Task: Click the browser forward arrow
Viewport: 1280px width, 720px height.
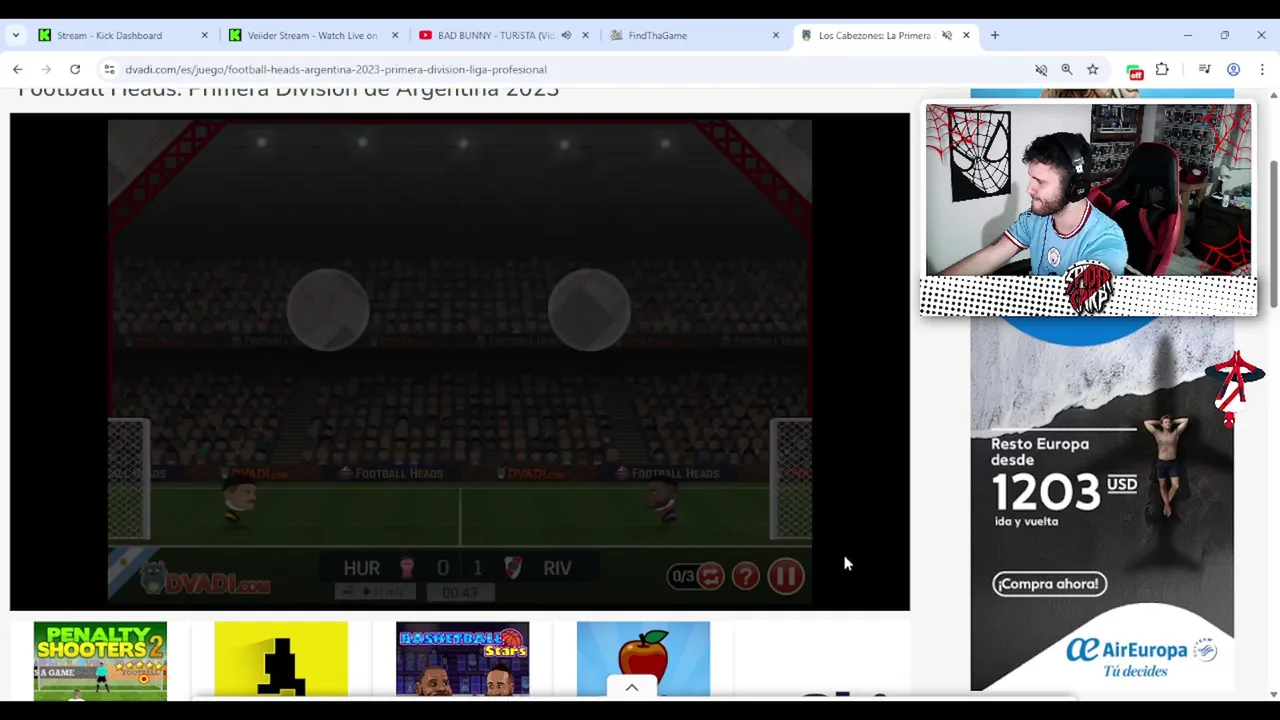Action: [46, 69]
